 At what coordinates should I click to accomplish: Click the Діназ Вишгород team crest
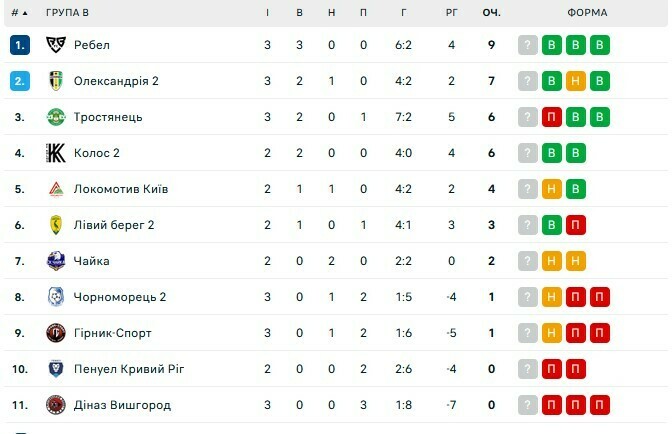55,405
